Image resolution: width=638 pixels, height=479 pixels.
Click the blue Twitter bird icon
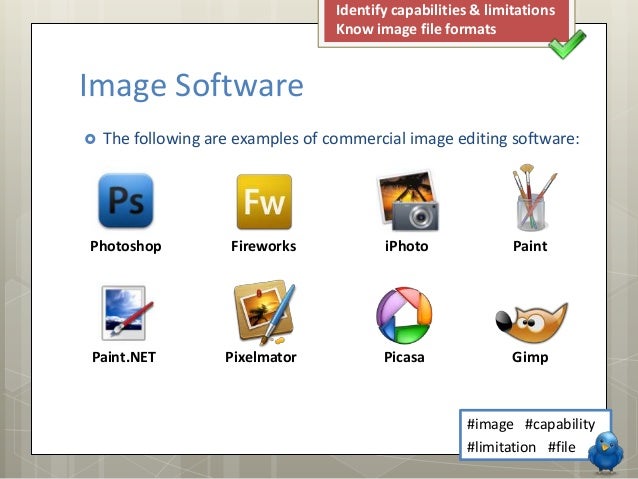[x=606, y=452]
